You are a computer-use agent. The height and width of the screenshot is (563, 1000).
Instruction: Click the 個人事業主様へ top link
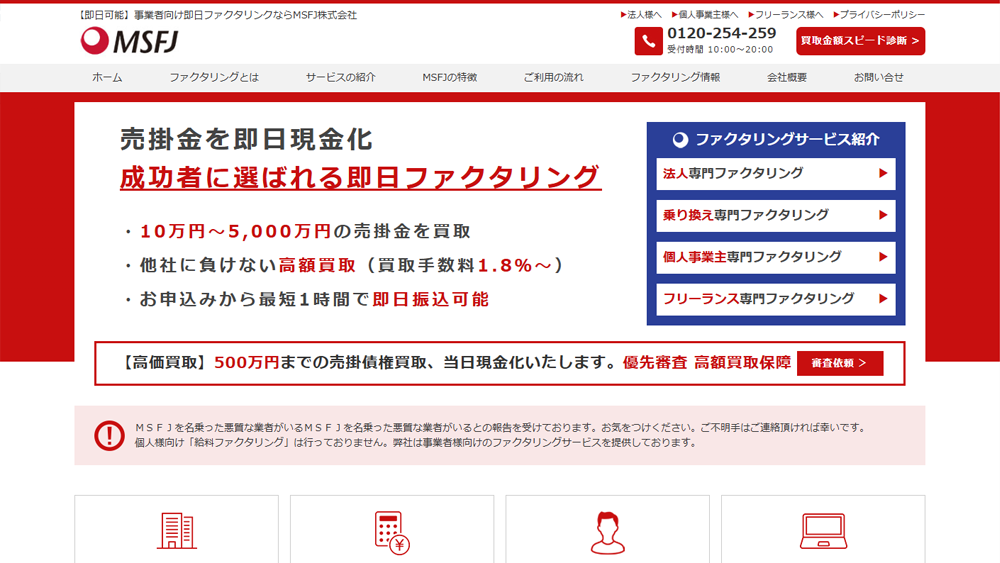click(x=705, y=14)
